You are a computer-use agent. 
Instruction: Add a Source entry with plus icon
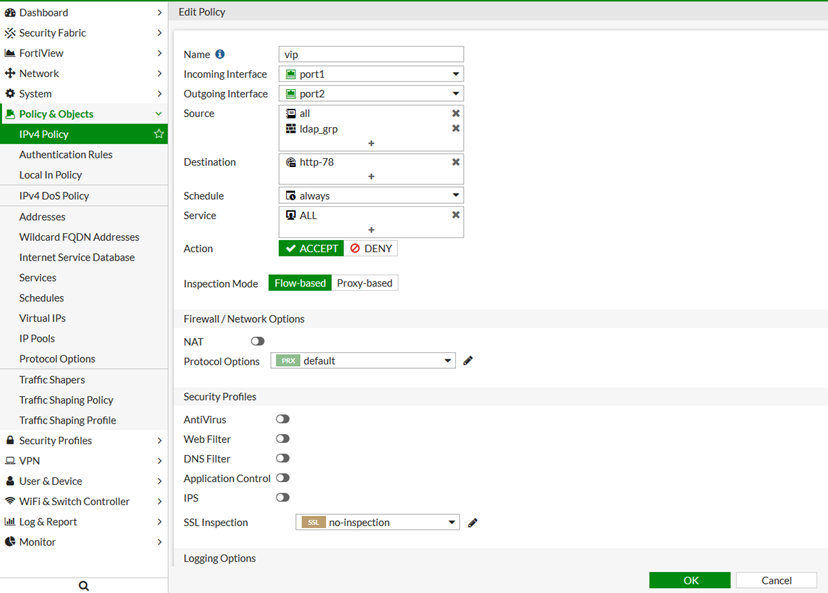click(371, 143)
